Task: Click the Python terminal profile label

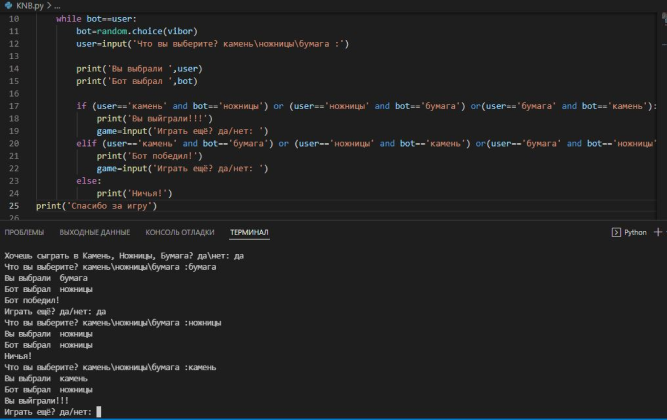Action: (x=635, y=232)
